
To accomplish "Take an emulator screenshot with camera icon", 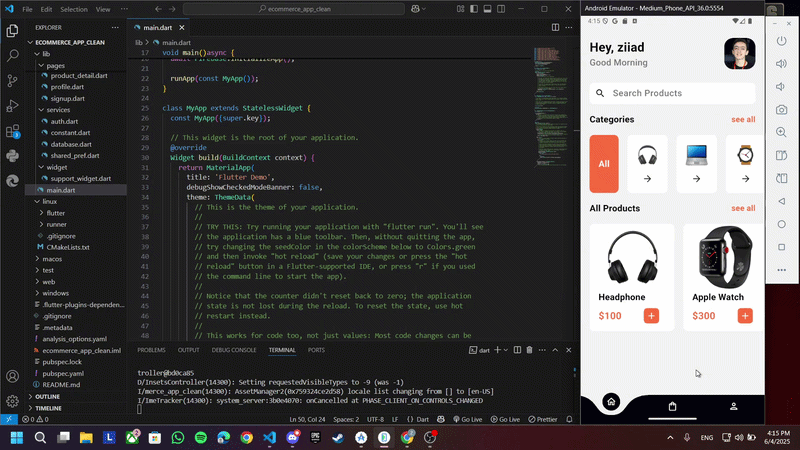I will [x=781, y=110].
